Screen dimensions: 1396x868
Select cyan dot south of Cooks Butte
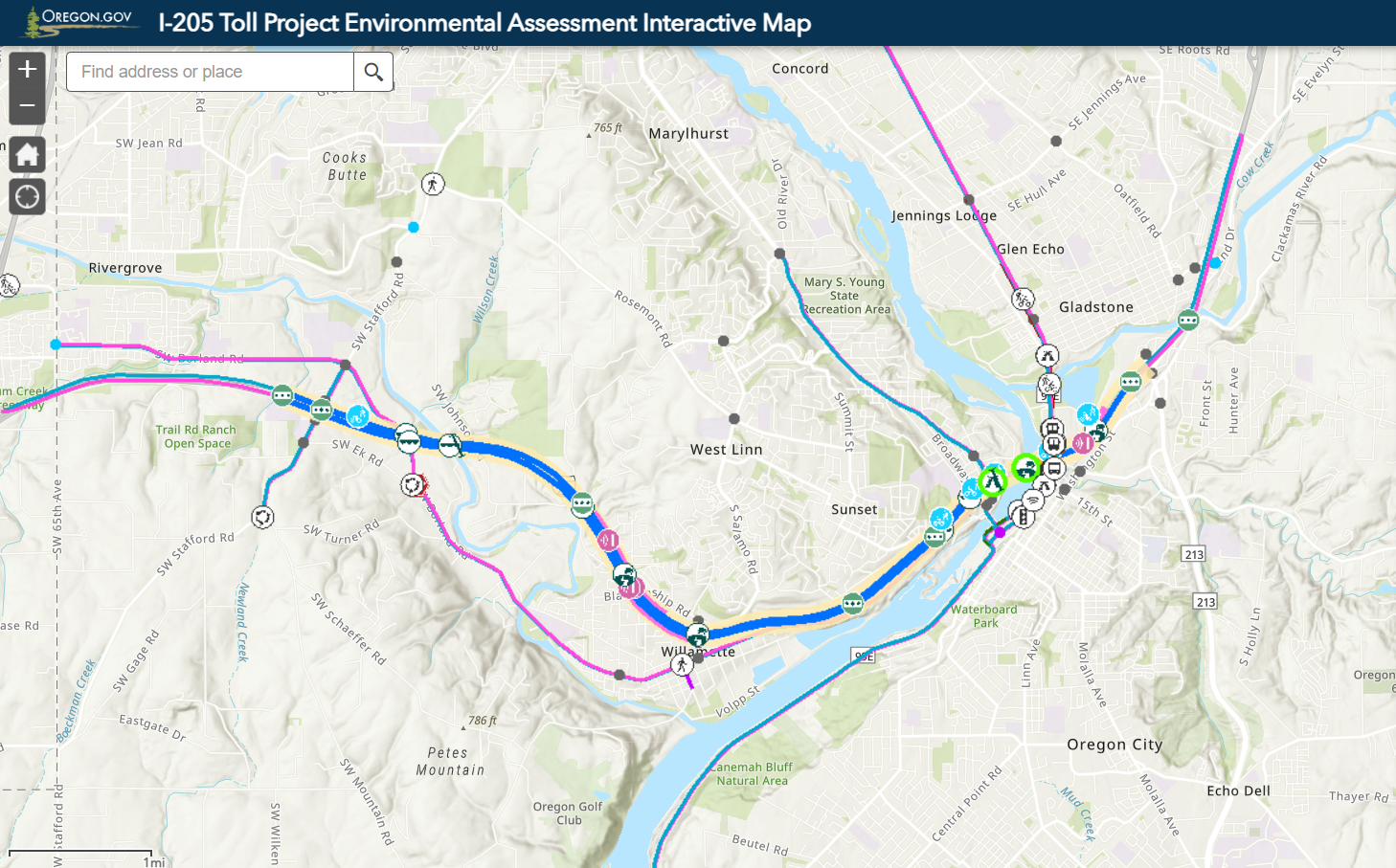pos(414,227)
